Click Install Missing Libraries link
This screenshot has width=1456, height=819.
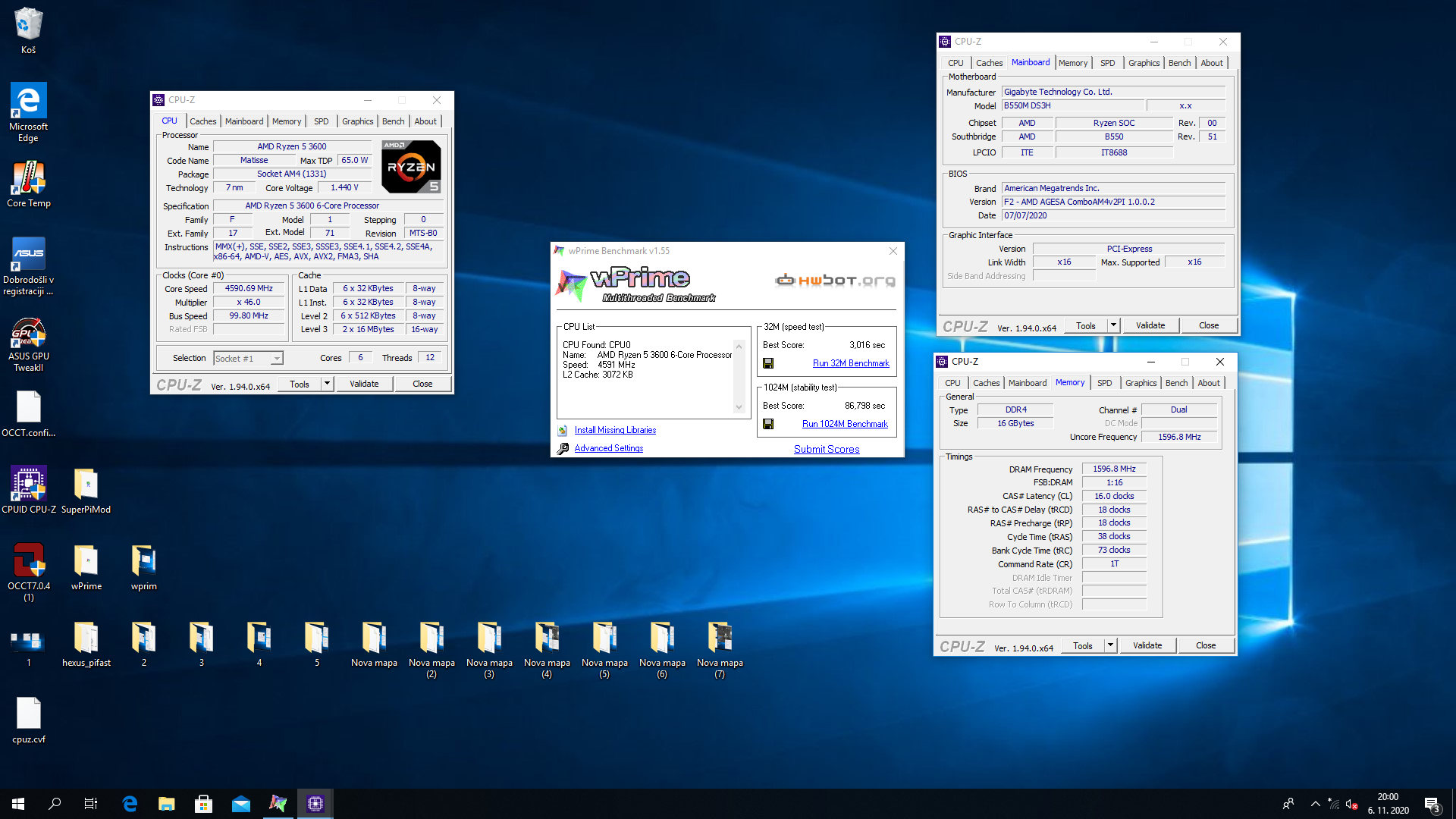tap(615, 430)
